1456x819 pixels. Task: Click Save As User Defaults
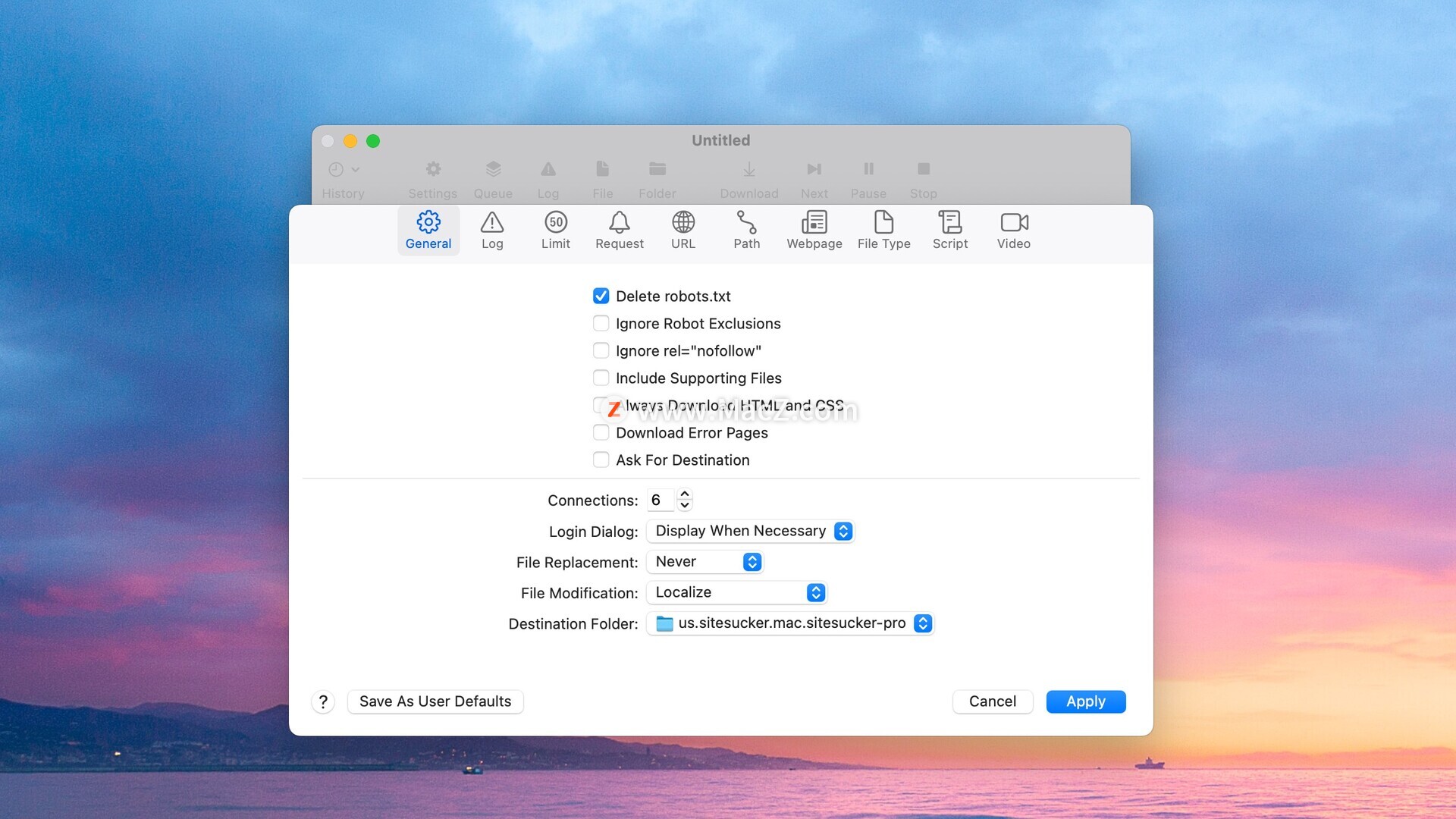point(435,701)
